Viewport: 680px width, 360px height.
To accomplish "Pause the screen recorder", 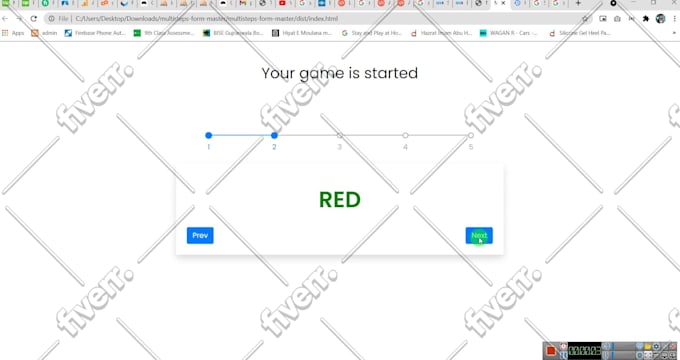I will pyautogui.click(x=563, y=355).
